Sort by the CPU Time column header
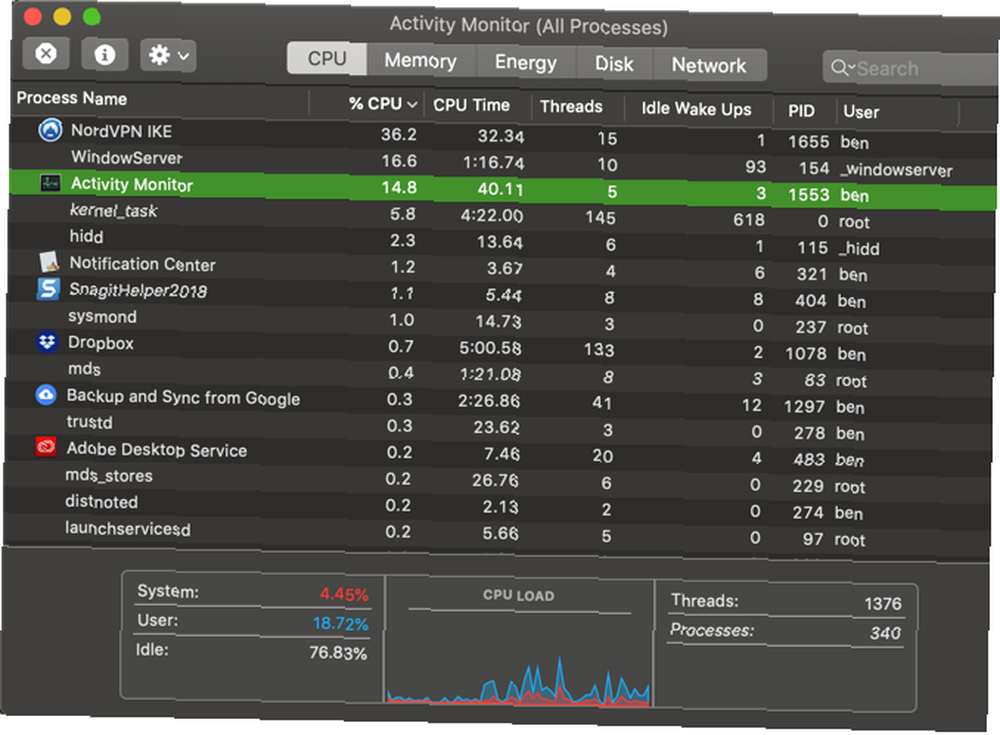The image size is (1000, 735). [471, 105]
